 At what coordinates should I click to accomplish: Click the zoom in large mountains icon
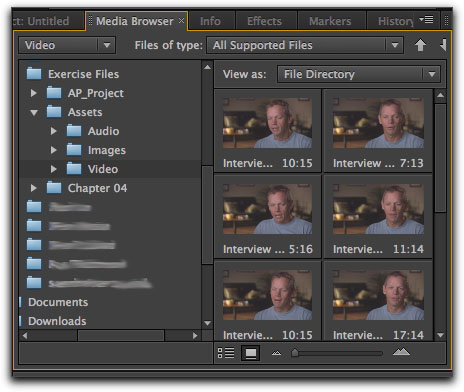(x=401, y=352)
